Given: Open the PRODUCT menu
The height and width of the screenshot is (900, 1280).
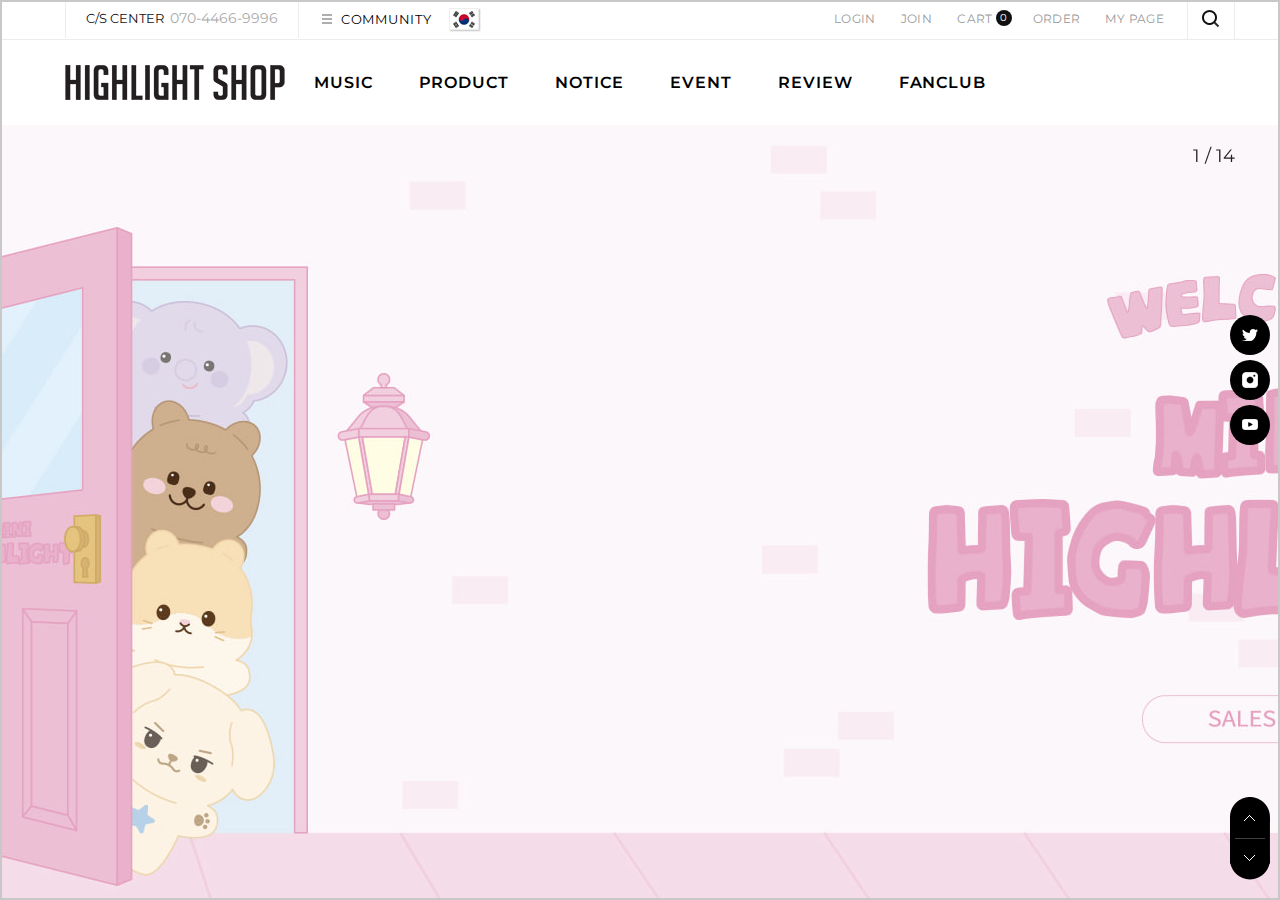Looking at the screenshot, I should [463, 83].
